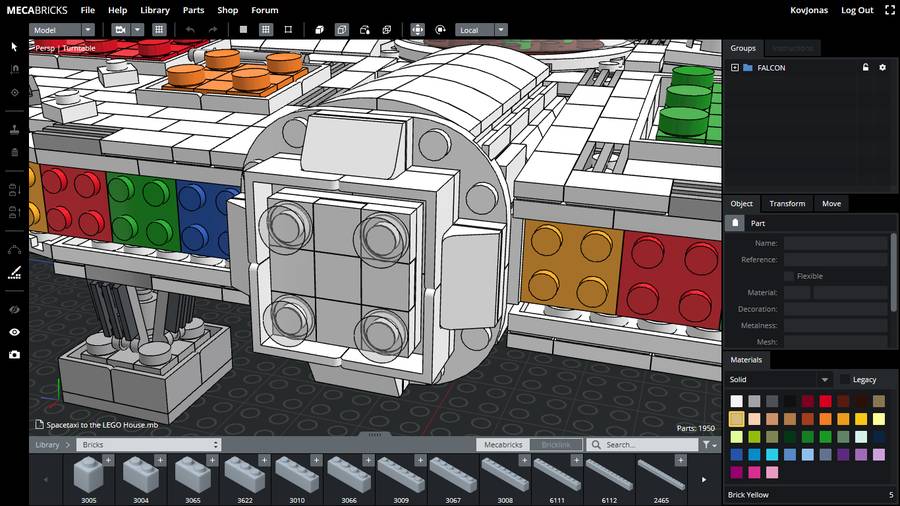The width and height of the screenshot is (900, 506).
Task: Click the Part brick icon in Object panel
Action: coord(735,223)
